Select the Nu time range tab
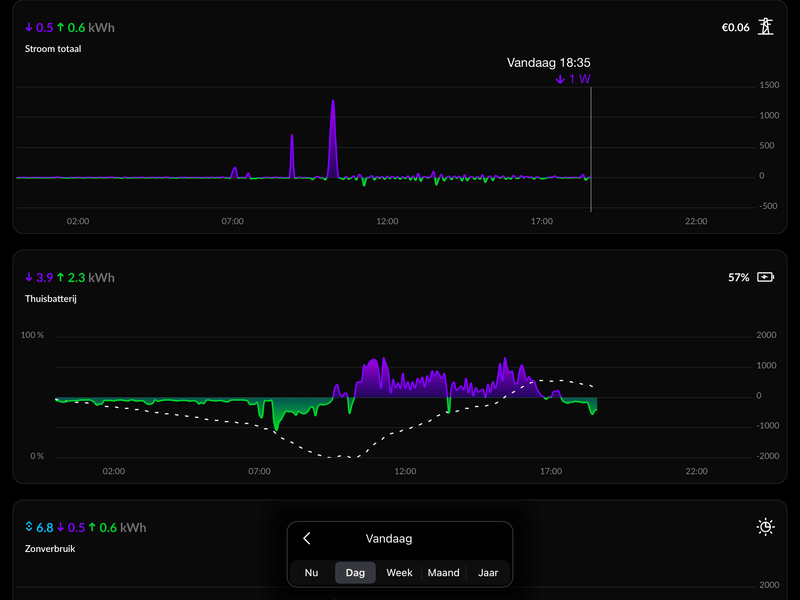800x600 pixels. 311,572
